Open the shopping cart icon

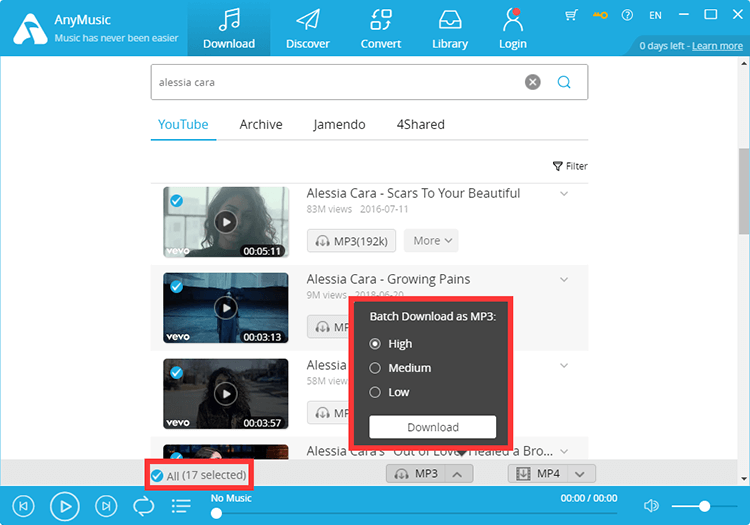571,15
